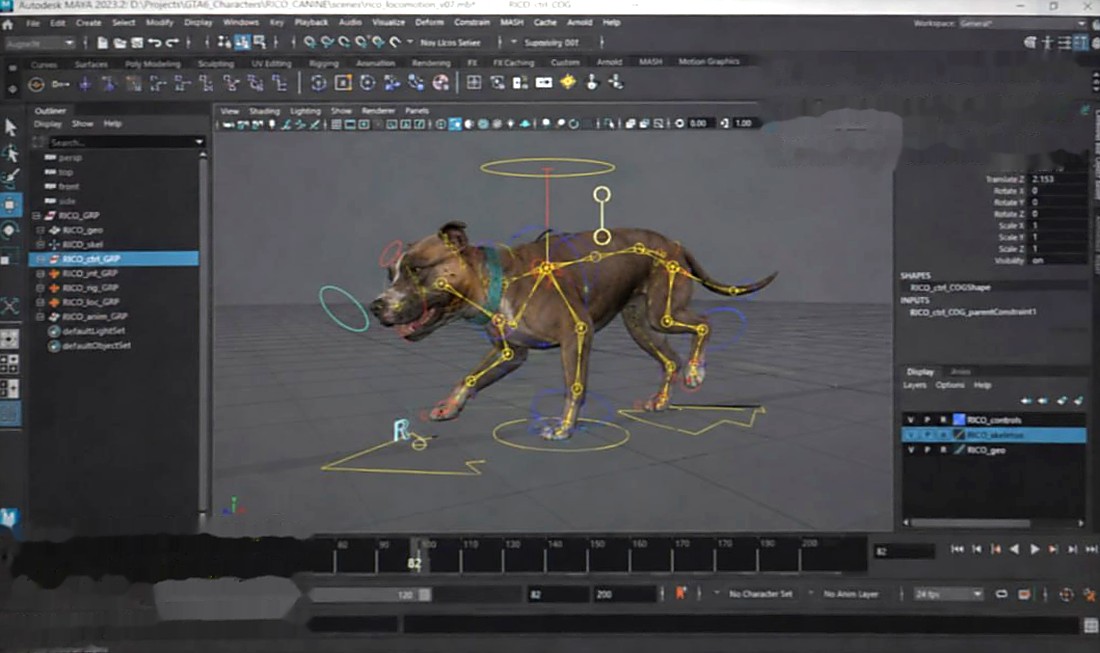Click the first layer arrow icon in layer editor
This screenshot has height=653, width=1100.
(1026, 400)
